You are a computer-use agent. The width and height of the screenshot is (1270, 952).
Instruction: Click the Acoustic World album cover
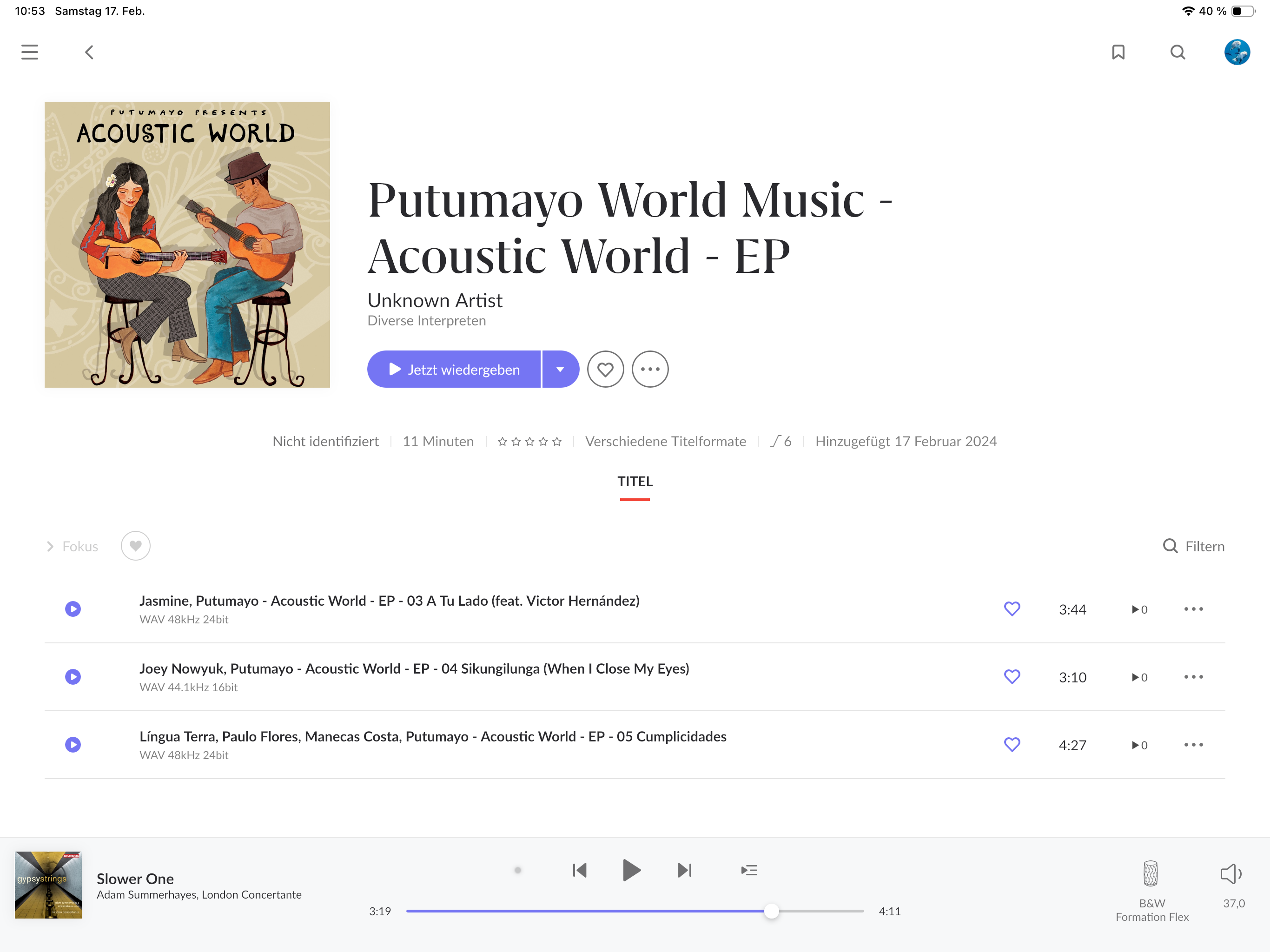click(187, 245)
